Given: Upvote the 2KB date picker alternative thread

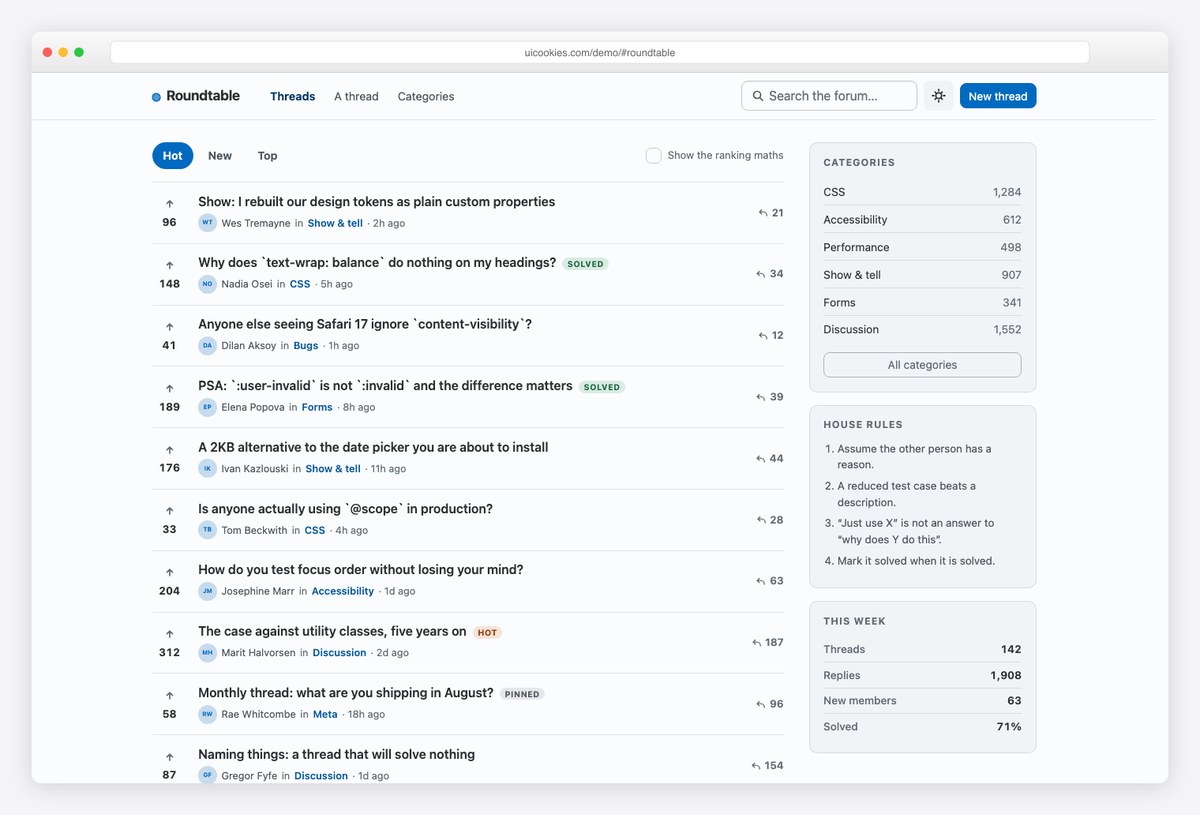Looking at the screenshot, I should pyautogui.click(x=169, y=449).
